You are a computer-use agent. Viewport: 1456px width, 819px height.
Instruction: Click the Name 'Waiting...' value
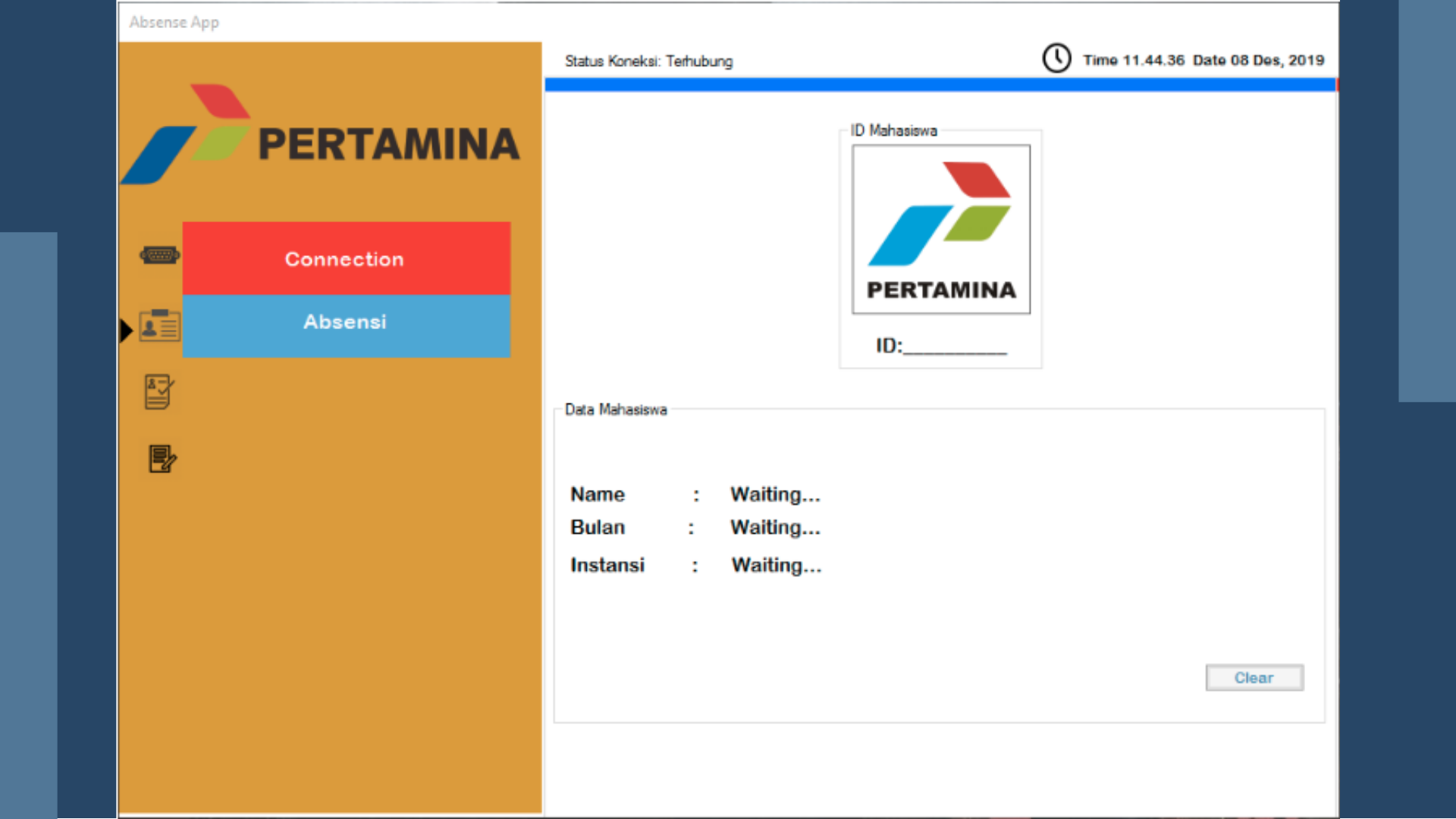pos(775,494)
